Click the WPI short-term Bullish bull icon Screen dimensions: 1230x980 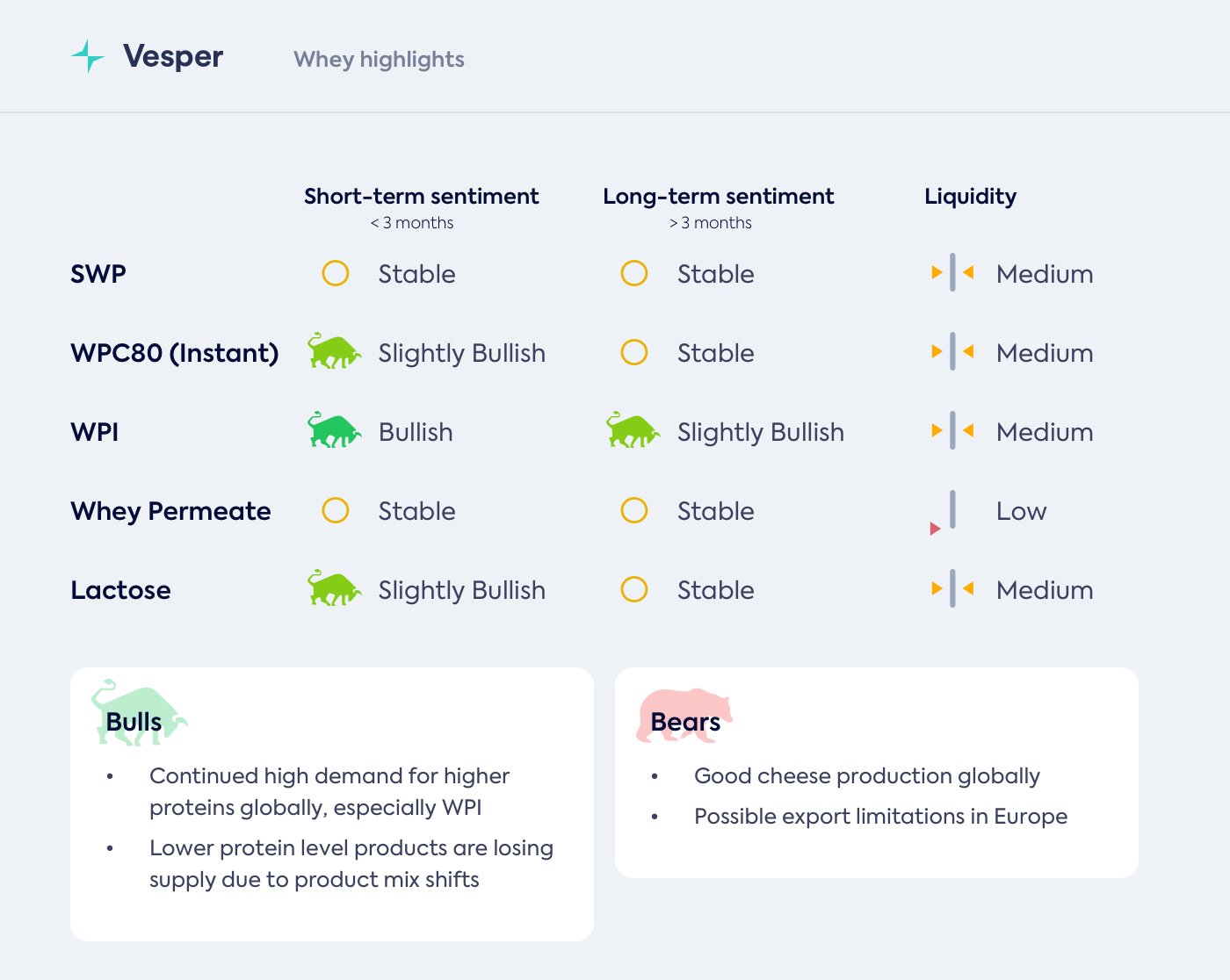click(x=334, y=430)
